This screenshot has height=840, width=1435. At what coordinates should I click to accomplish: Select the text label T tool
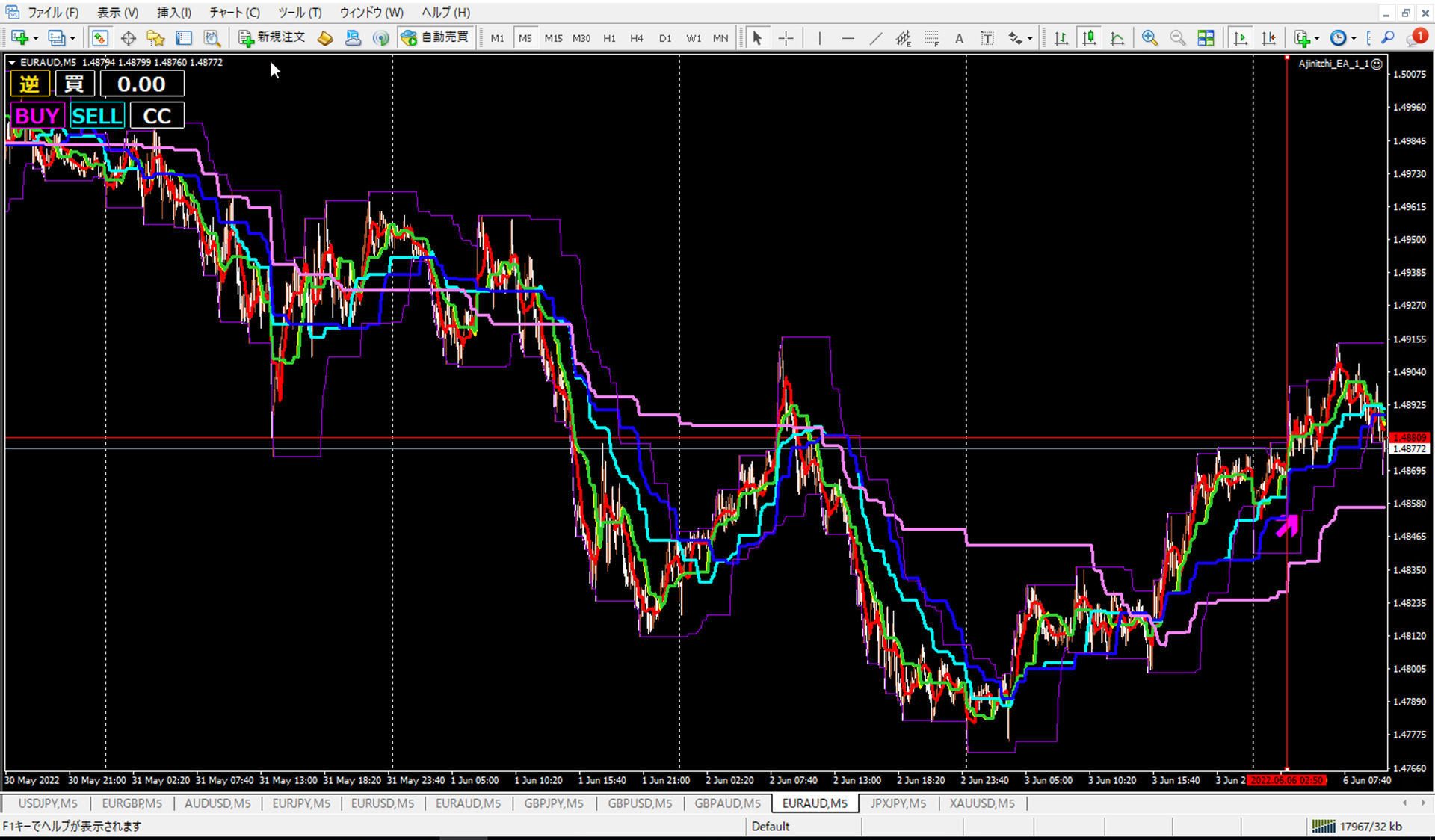point(987,38)
